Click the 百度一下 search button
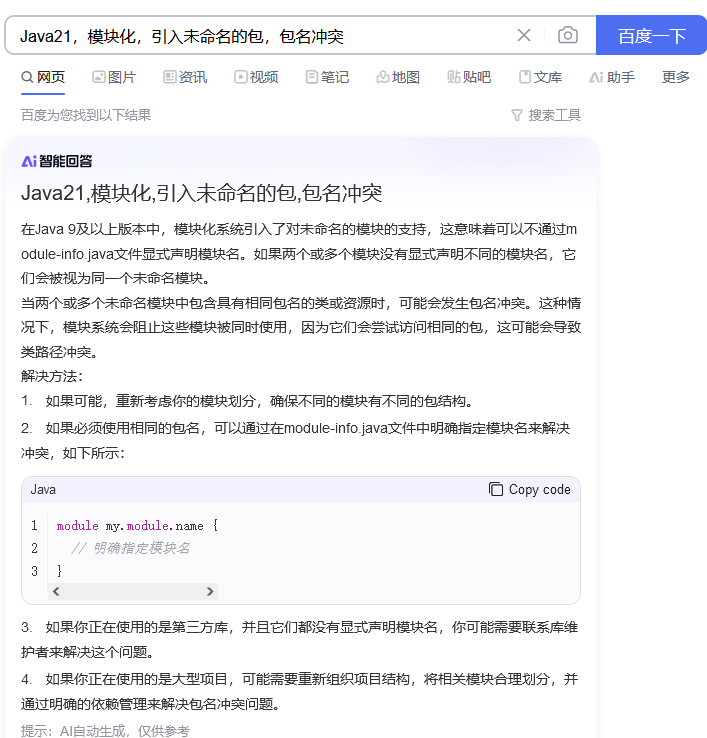This screenshot has height=738, width=707. coord(651,35)
